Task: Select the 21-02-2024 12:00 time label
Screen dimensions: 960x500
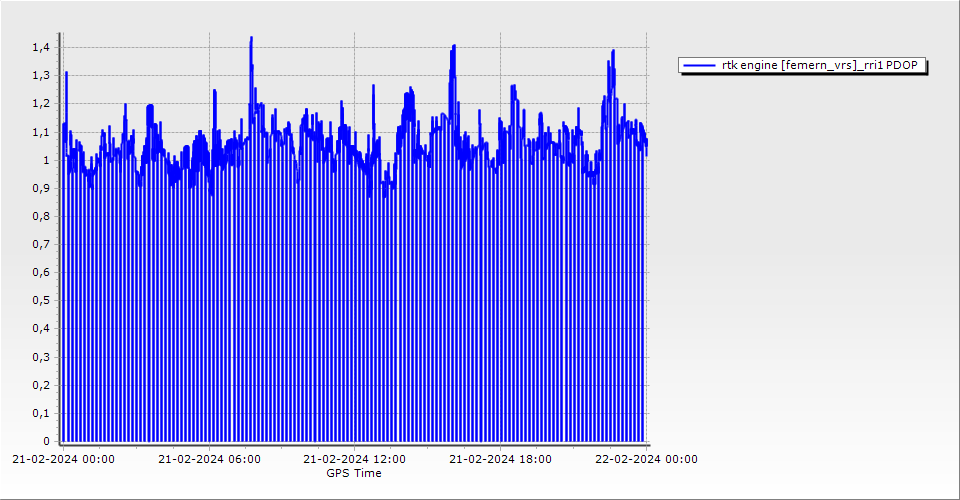Action: 355,460
